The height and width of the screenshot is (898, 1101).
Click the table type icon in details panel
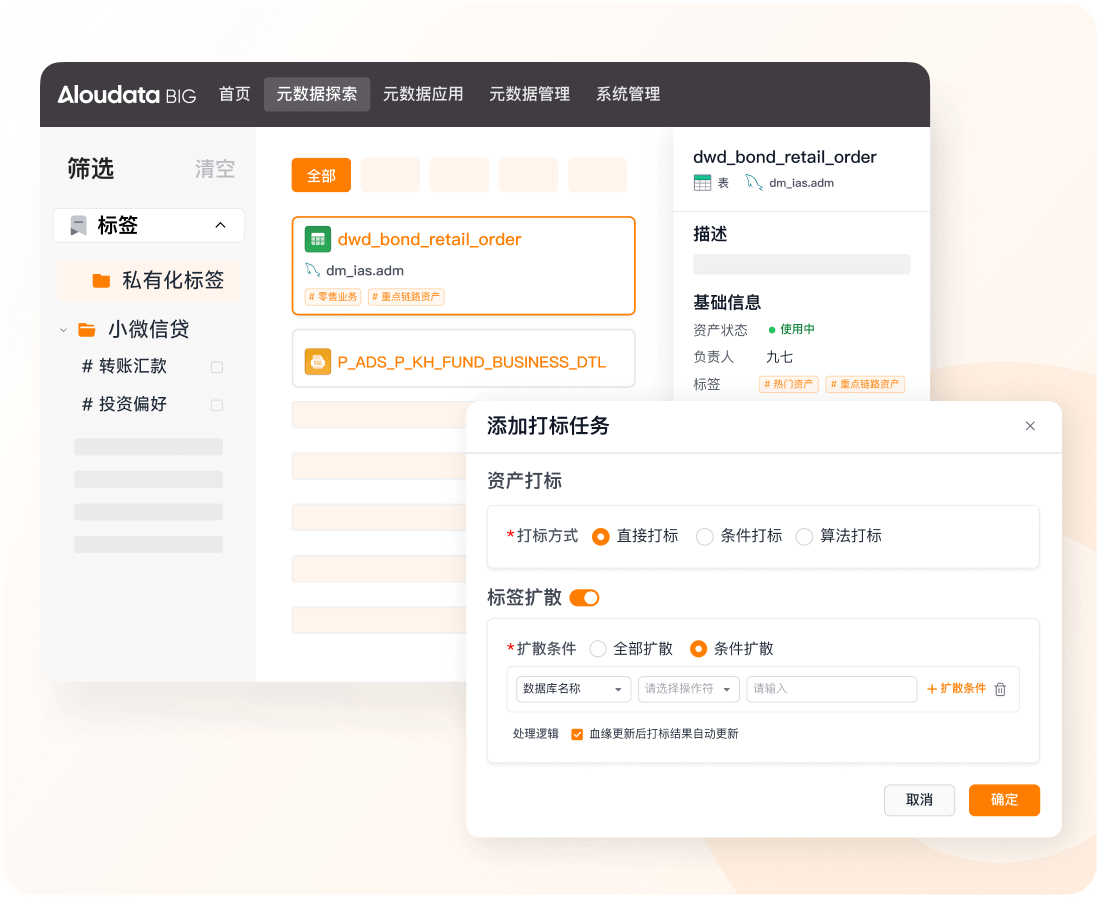[x=702, y=183]
